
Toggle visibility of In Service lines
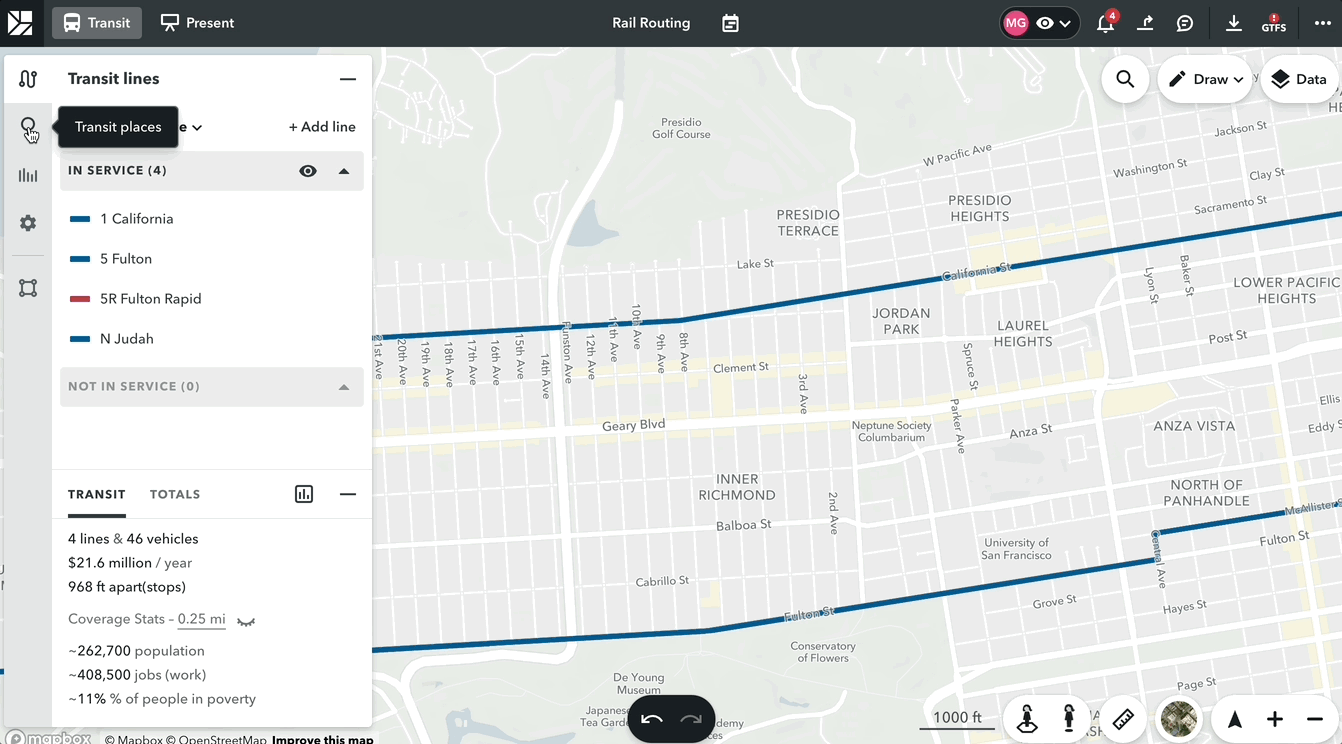(x=308, y=171)
